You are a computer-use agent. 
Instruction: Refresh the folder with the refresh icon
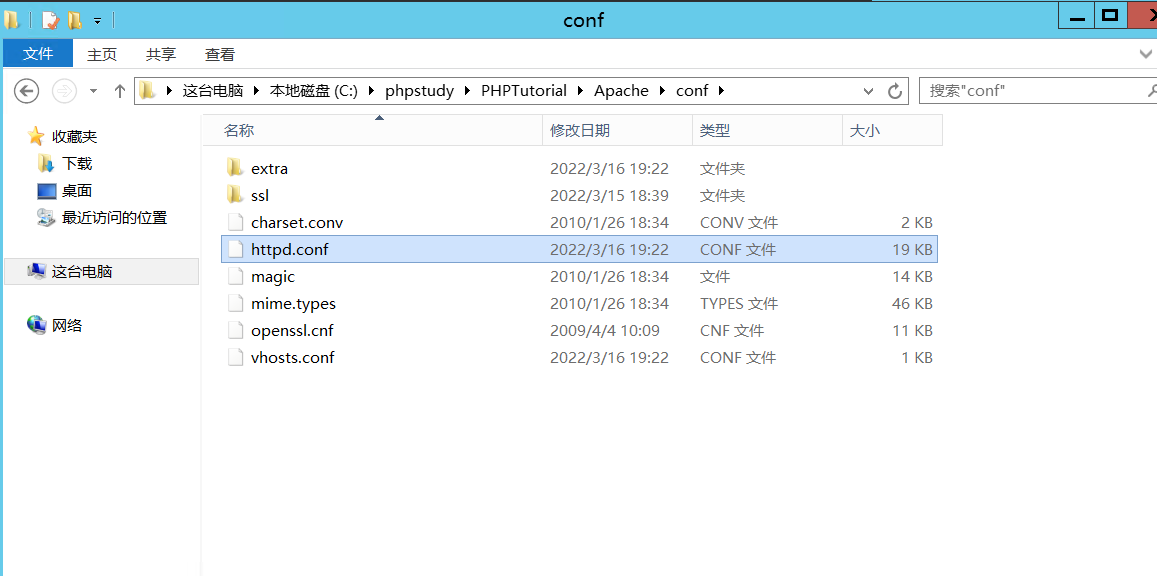point(895,90)
